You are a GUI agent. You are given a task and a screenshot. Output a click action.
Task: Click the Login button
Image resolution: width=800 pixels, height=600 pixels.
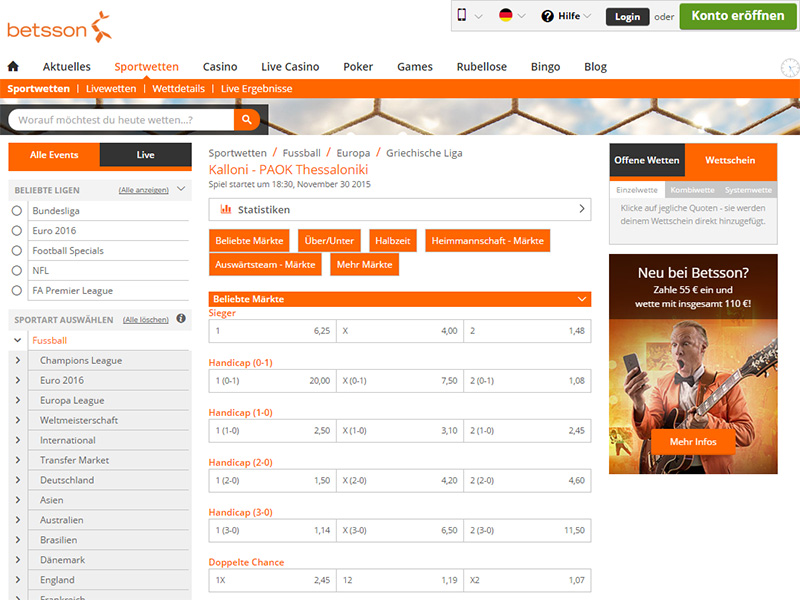click(x=628, y=17)
